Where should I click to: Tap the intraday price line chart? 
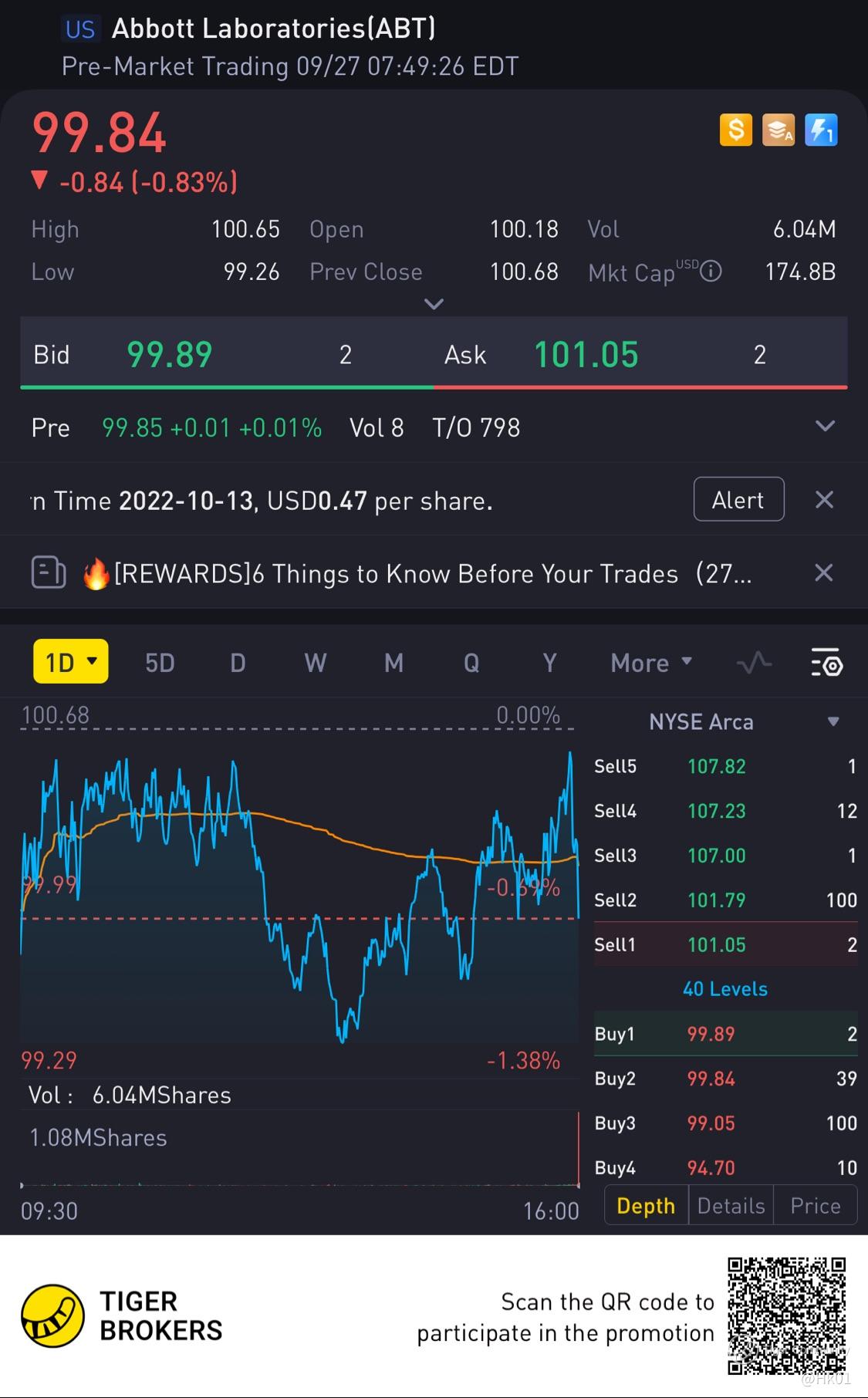(299, 887)
